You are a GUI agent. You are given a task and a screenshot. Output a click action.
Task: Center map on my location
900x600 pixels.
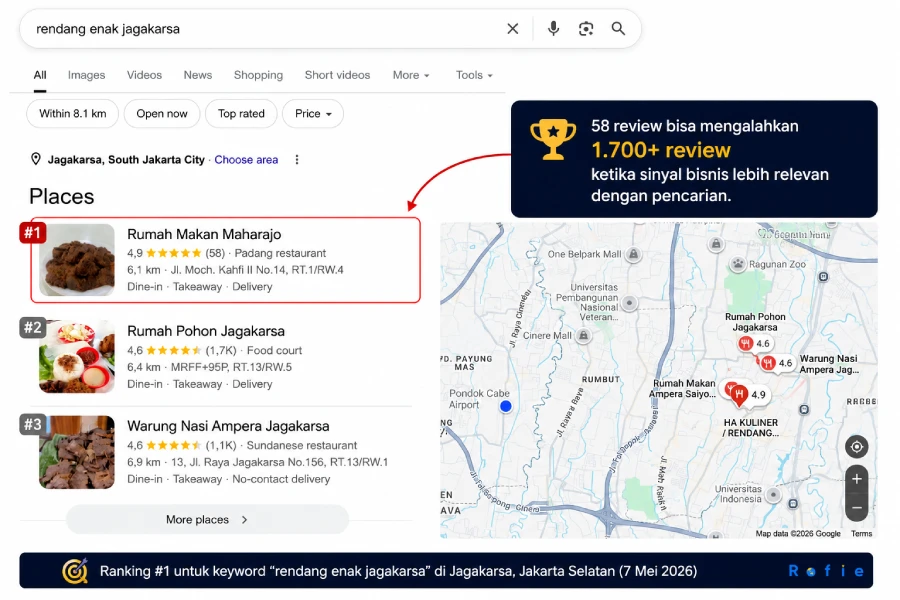coord(856,447)
